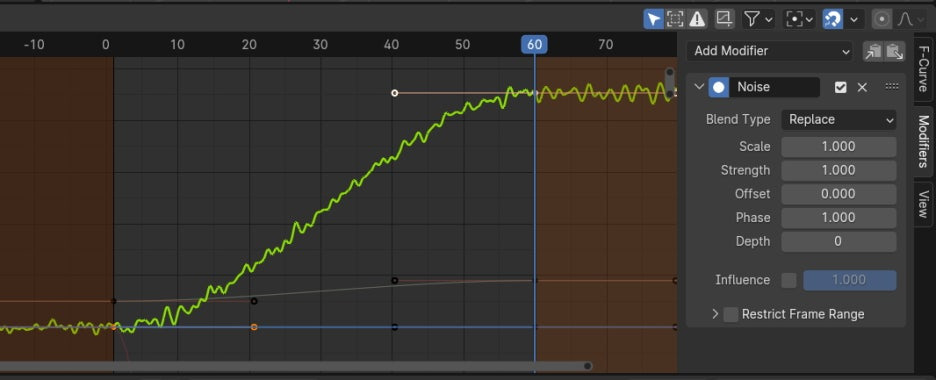Select orange keyframe on frame 0 line
Viewport: 936px width, 380px height.
pos(113,327)
